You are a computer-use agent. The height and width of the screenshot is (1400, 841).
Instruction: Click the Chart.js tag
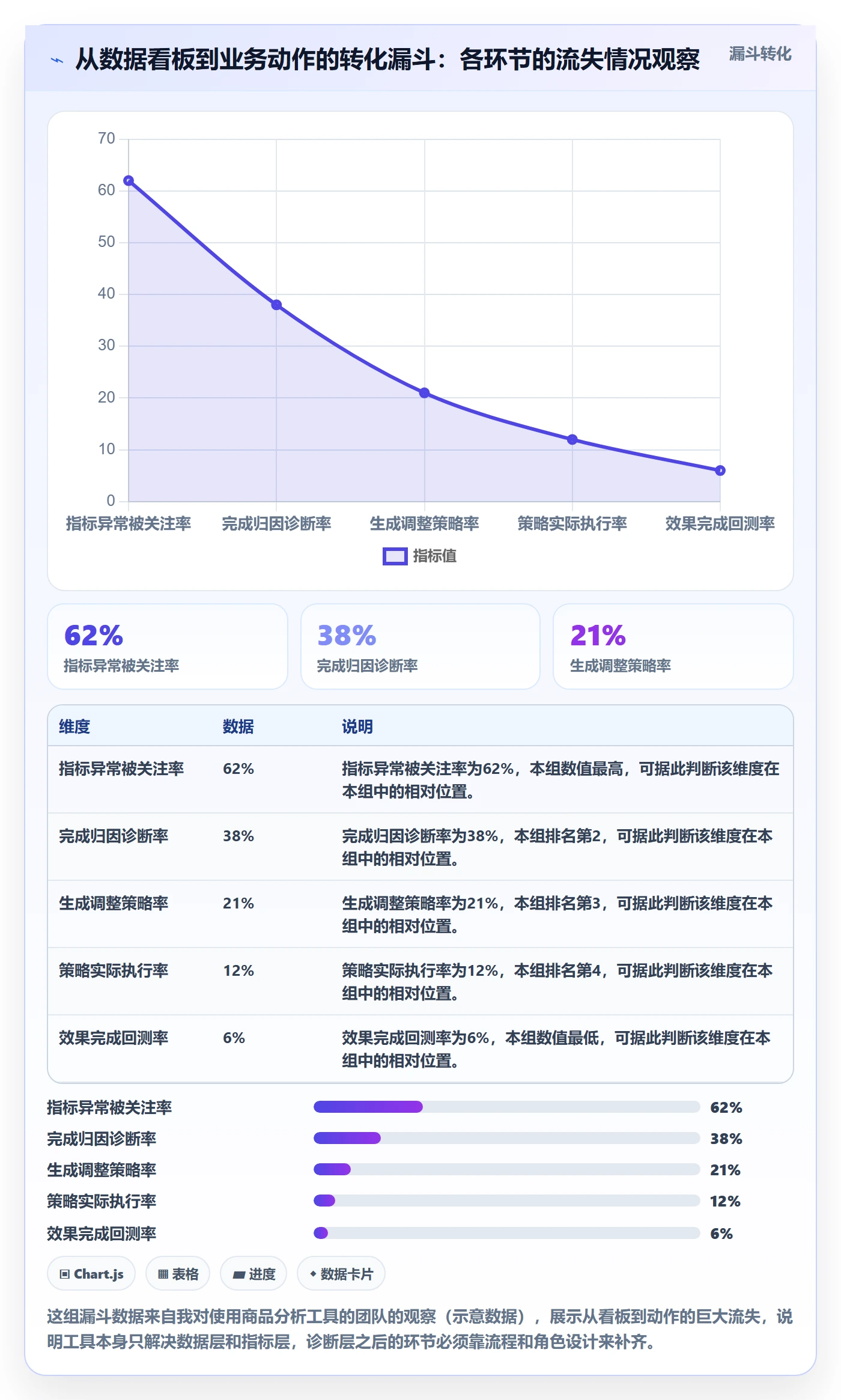(x=91, y=1274)
